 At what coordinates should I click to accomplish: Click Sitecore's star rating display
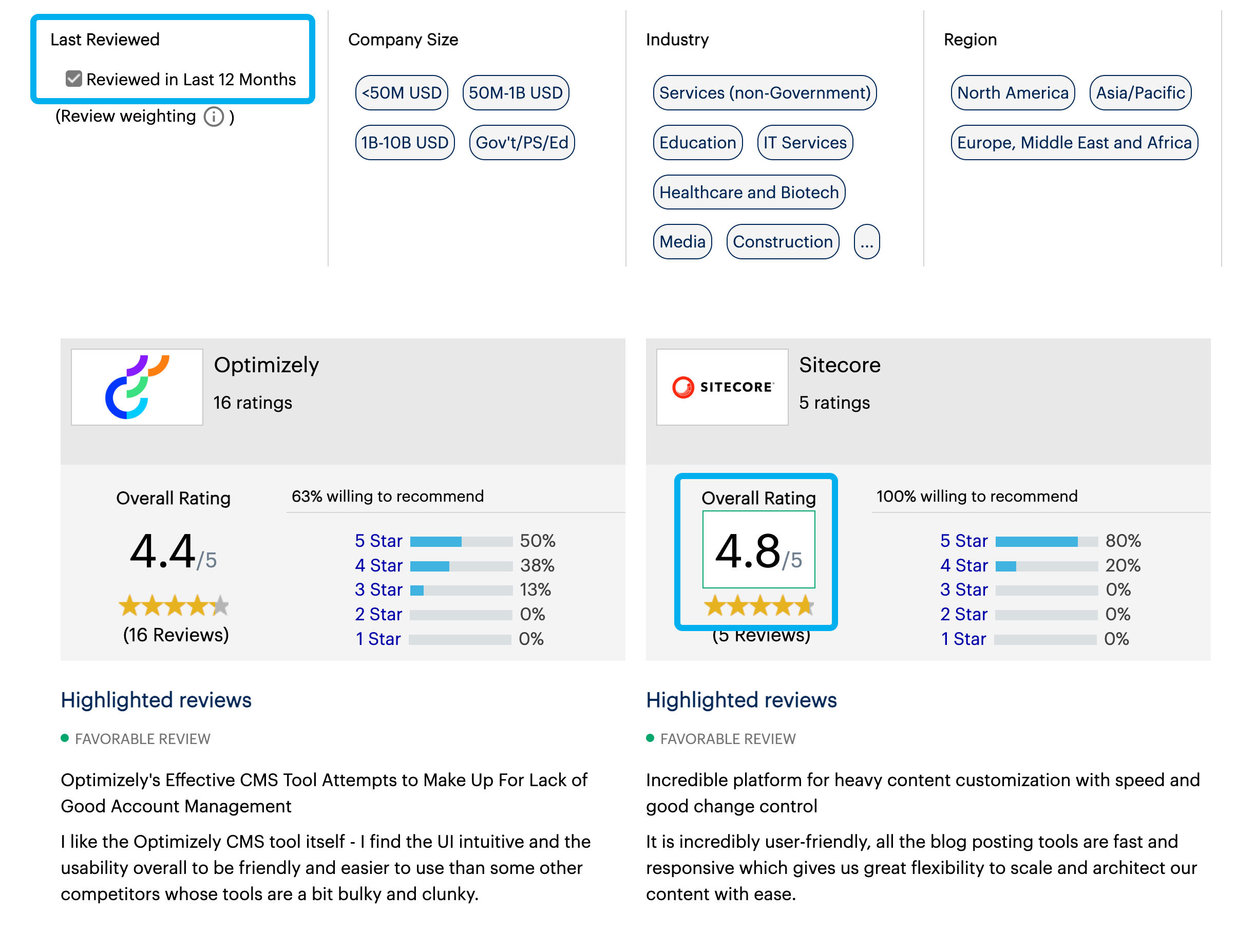tap(758, 605)
